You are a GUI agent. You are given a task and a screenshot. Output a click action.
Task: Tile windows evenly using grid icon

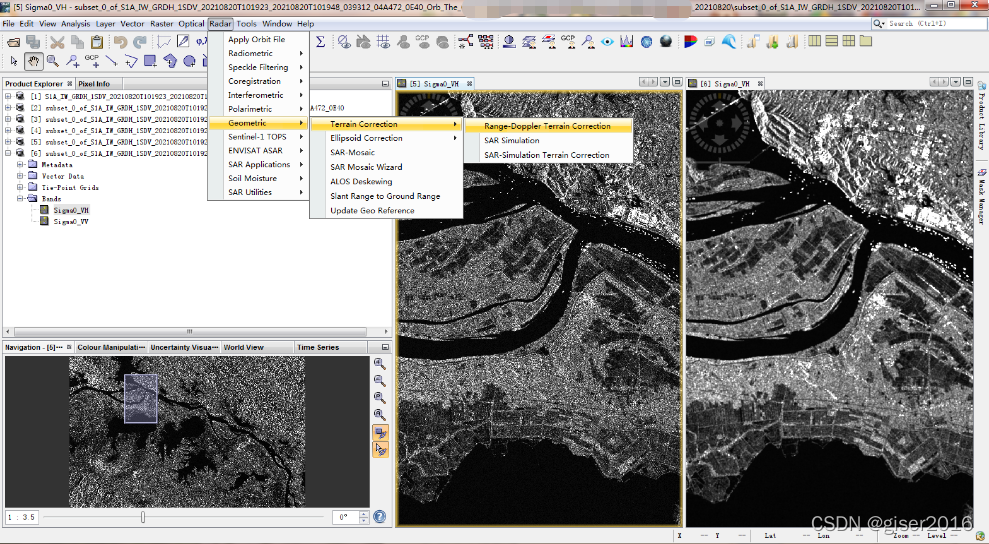click(848, 41)
